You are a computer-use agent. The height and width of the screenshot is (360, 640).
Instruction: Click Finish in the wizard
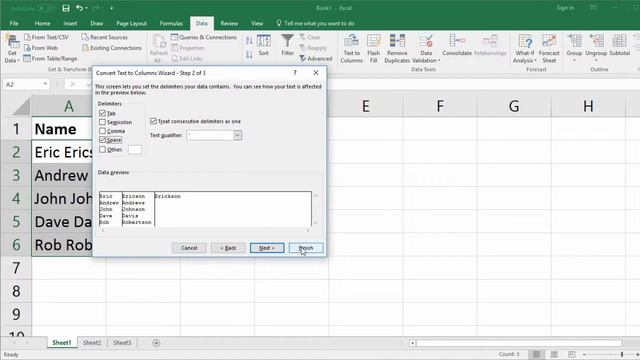coord(306,248)
